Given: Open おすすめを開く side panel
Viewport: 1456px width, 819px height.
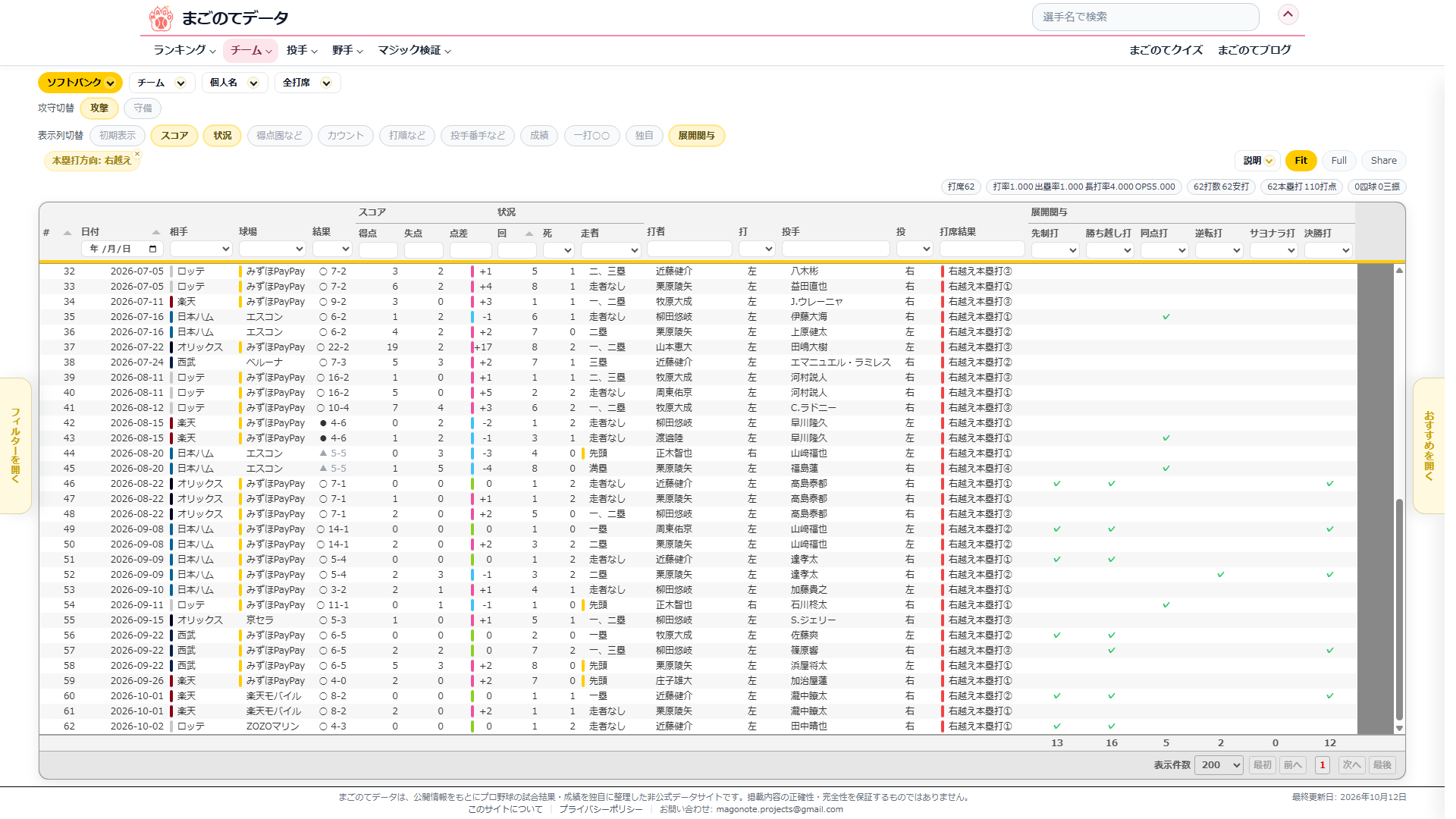Looking at the screenshot, I should coord(1429,446).
